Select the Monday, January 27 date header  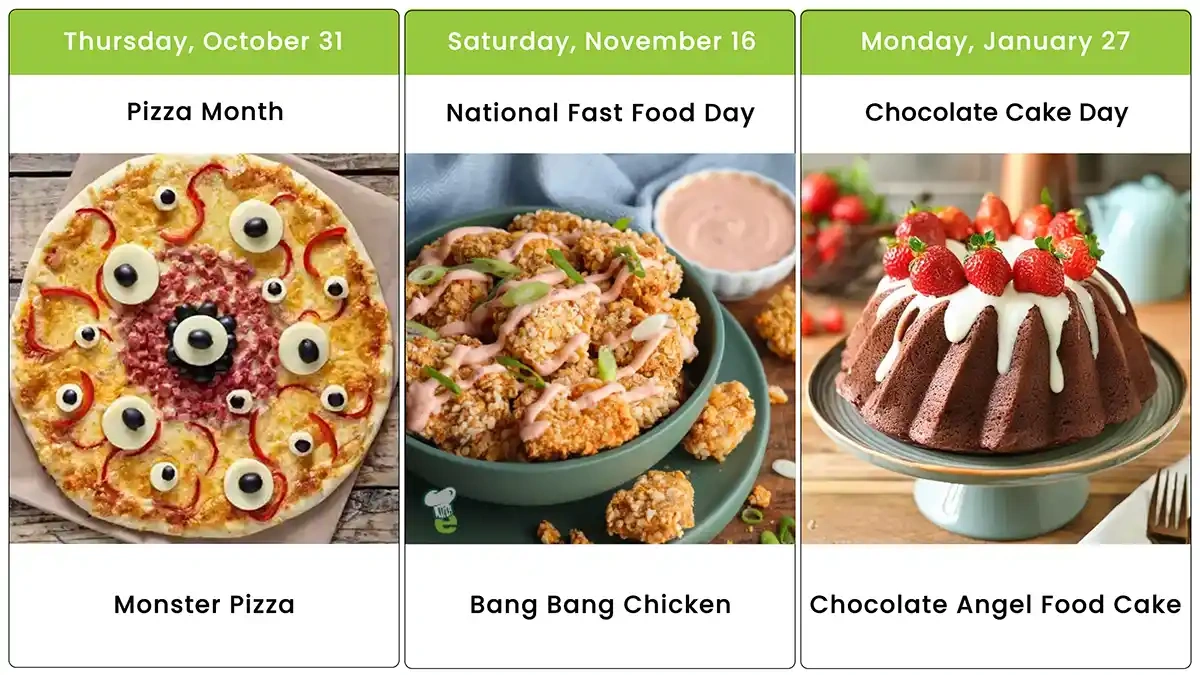(x=995, y=42)
